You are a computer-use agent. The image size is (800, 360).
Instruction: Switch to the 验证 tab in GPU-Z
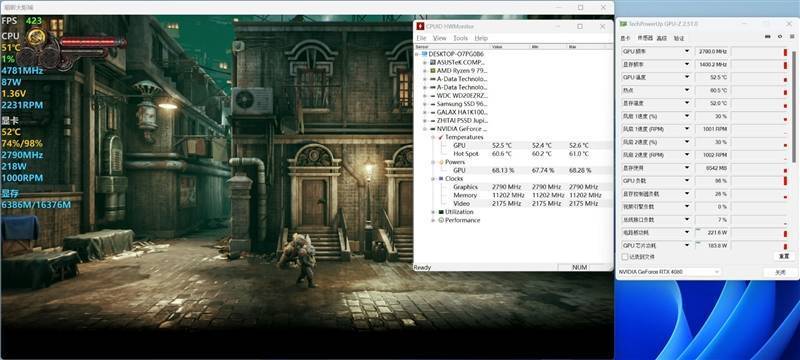pyautogui.click(x=679, y=38)
